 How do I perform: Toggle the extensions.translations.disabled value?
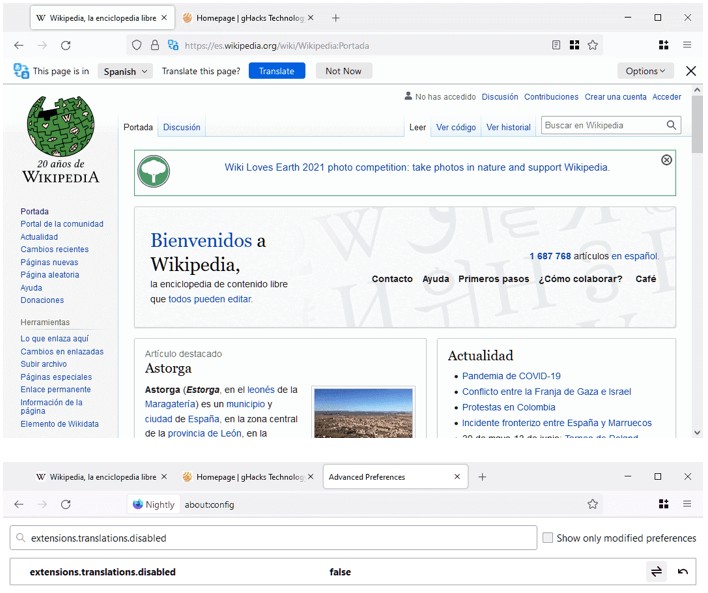(x=657, y=572)
